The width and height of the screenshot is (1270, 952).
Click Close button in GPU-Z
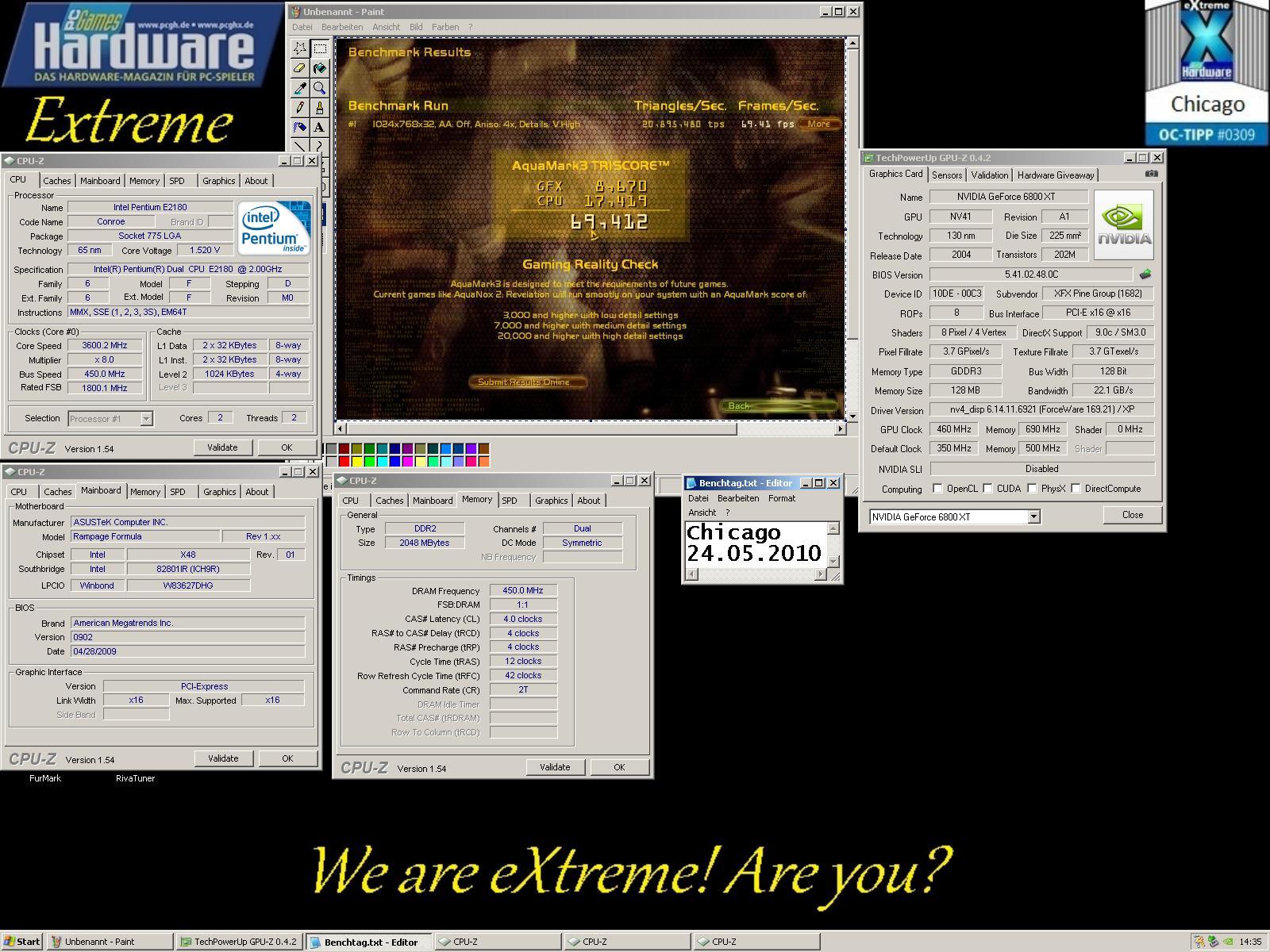click(1133, 515)
